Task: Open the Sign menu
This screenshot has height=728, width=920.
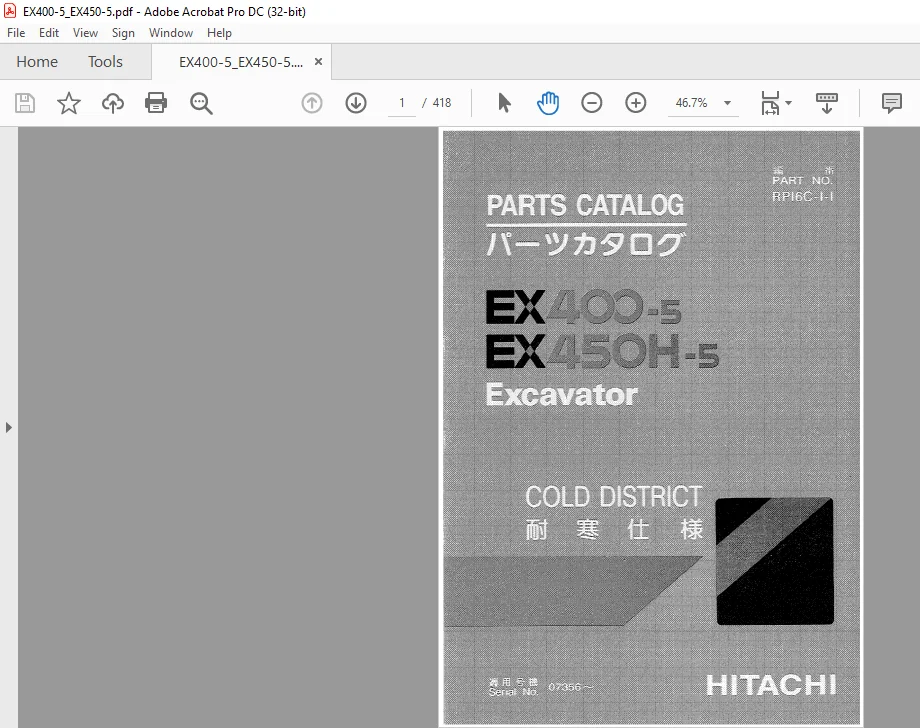Action: click(x=123, y=33)
